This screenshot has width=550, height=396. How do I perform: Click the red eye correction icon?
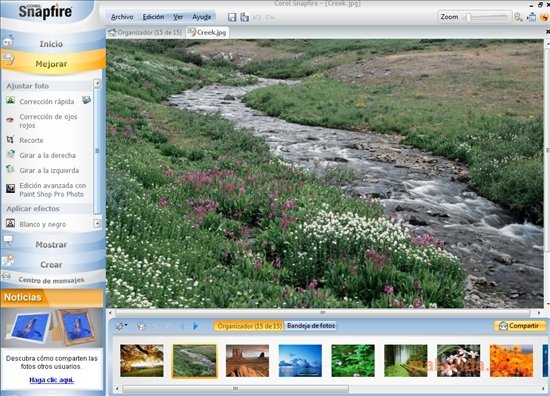pyautogui.click(x=10, y=120)
